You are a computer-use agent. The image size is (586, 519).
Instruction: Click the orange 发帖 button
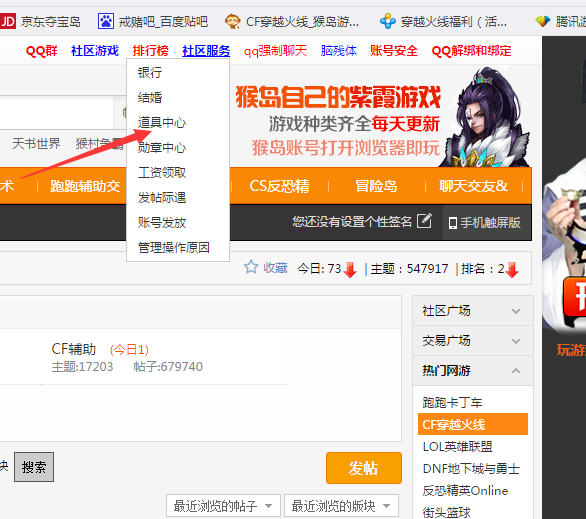click(364, 468)
